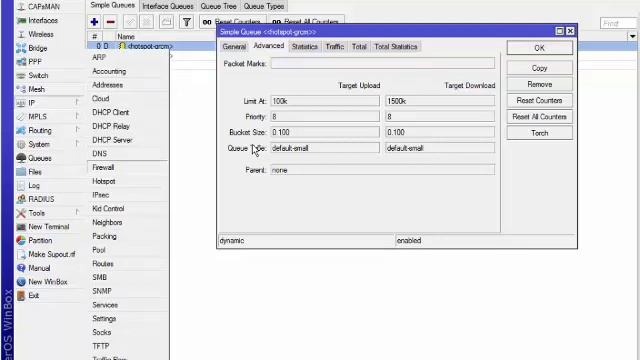Open the RADIUS sidebar icon
The width and height of the screenshot is (640, 360).
pyautogui.click(x=21, y=199)
